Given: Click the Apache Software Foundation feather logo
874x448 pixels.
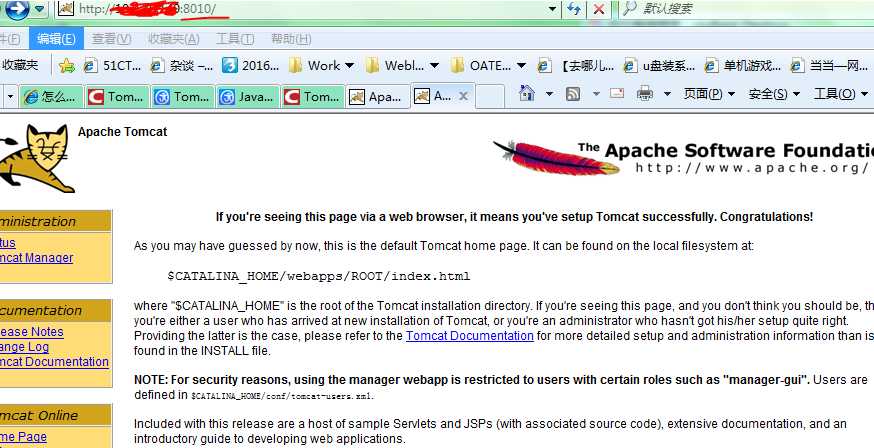Looking at the screenshot, I should [x=683, y=158].
